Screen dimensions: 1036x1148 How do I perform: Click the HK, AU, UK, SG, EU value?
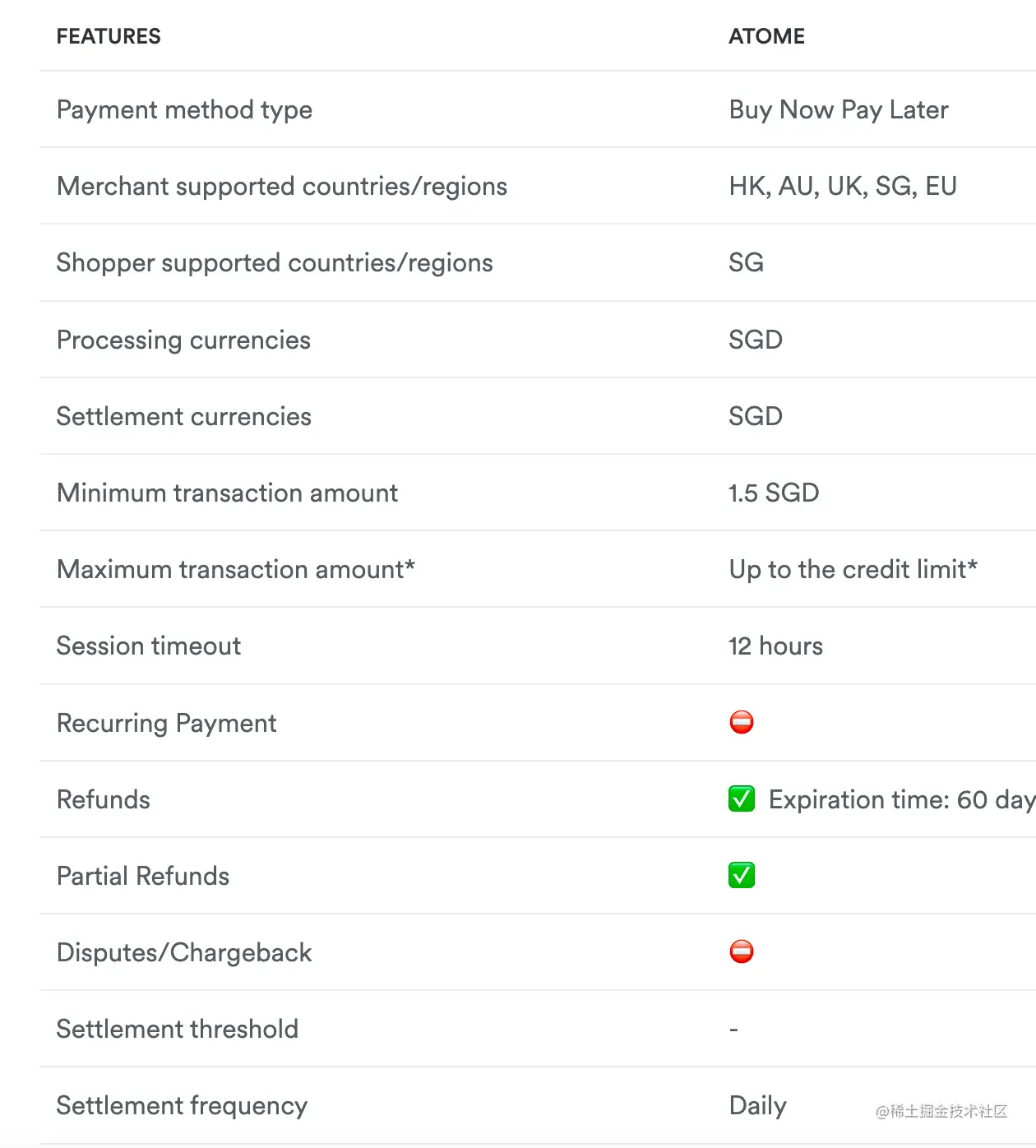(843, 187)
